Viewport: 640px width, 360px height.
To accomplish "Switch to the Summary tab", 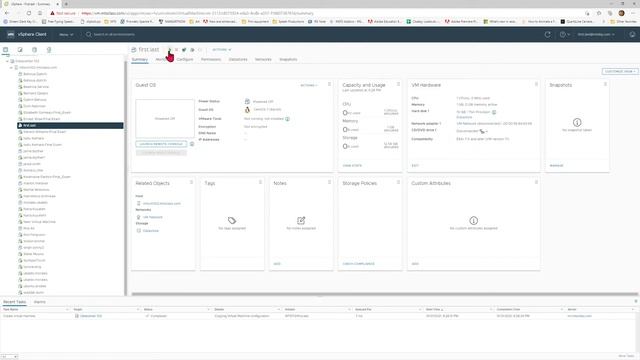I will coord(140,60).
